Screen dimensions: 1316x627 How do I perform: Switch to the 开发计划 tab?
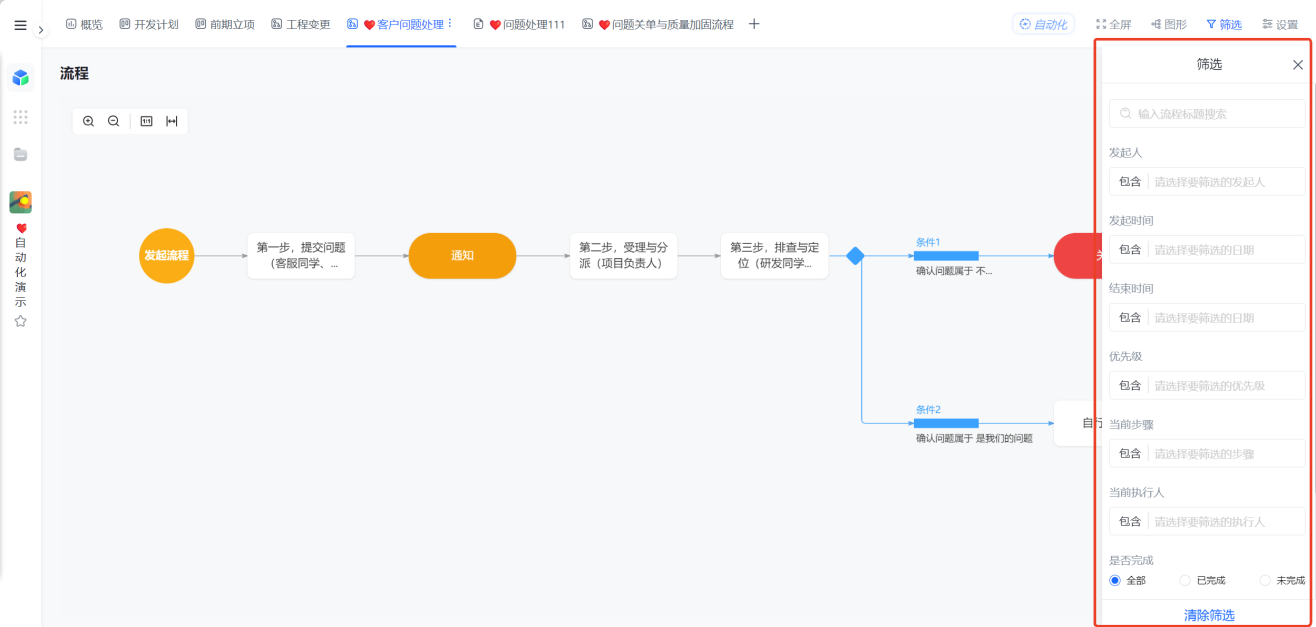click(x=148, y=24)
